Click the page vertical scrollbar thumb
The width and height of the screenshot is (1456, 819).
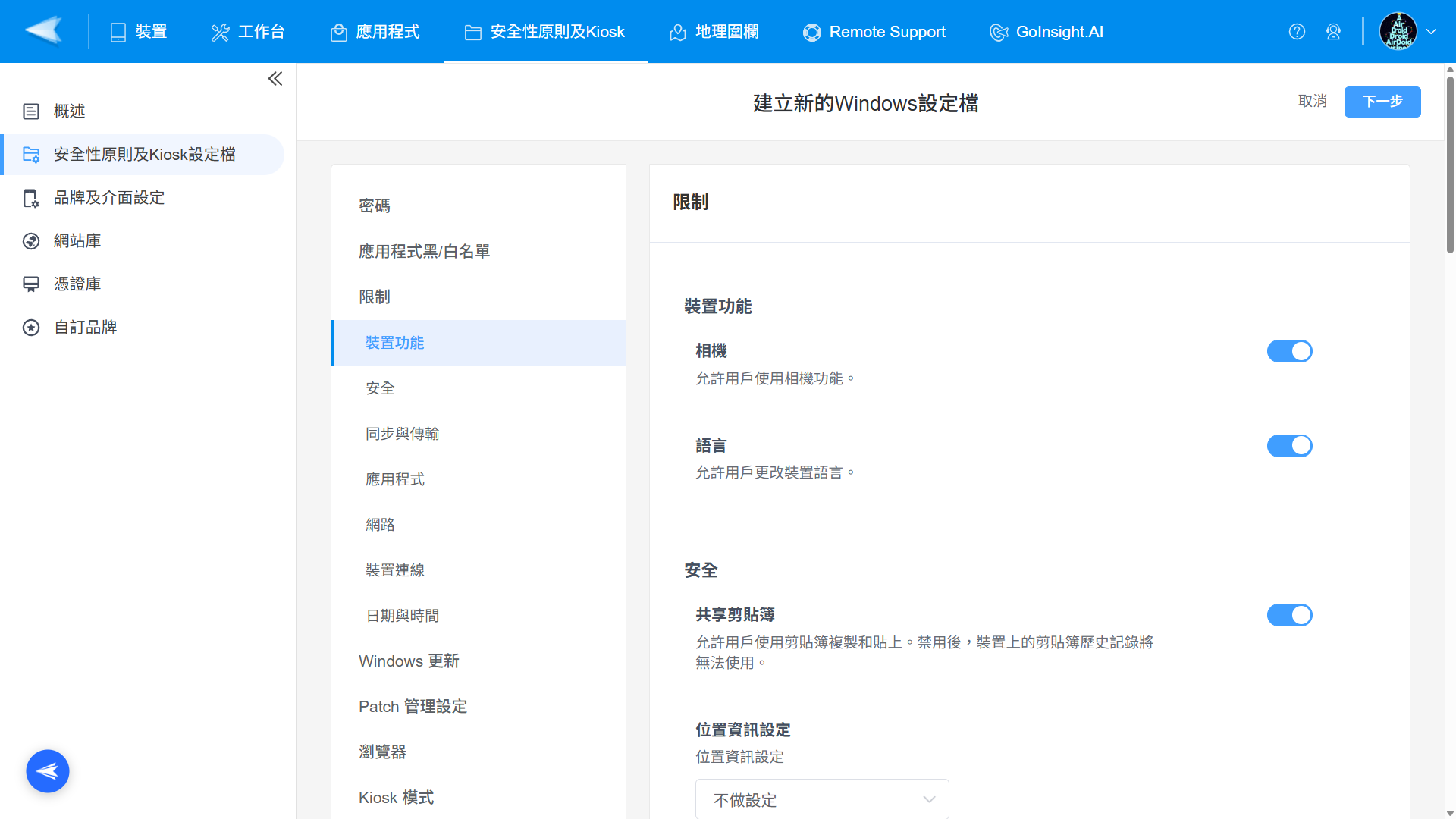[x=1450, y=163]
